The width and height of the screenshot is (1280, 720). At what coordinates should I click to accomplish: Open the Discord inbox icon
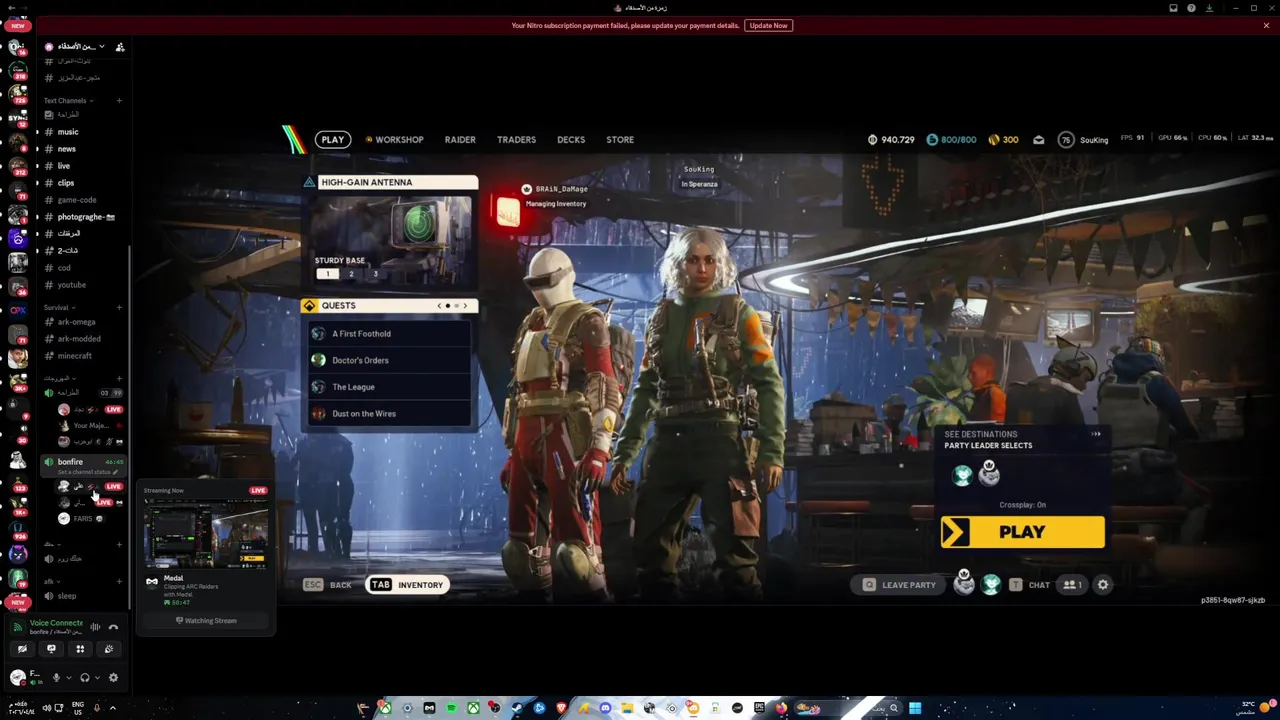1174,8
